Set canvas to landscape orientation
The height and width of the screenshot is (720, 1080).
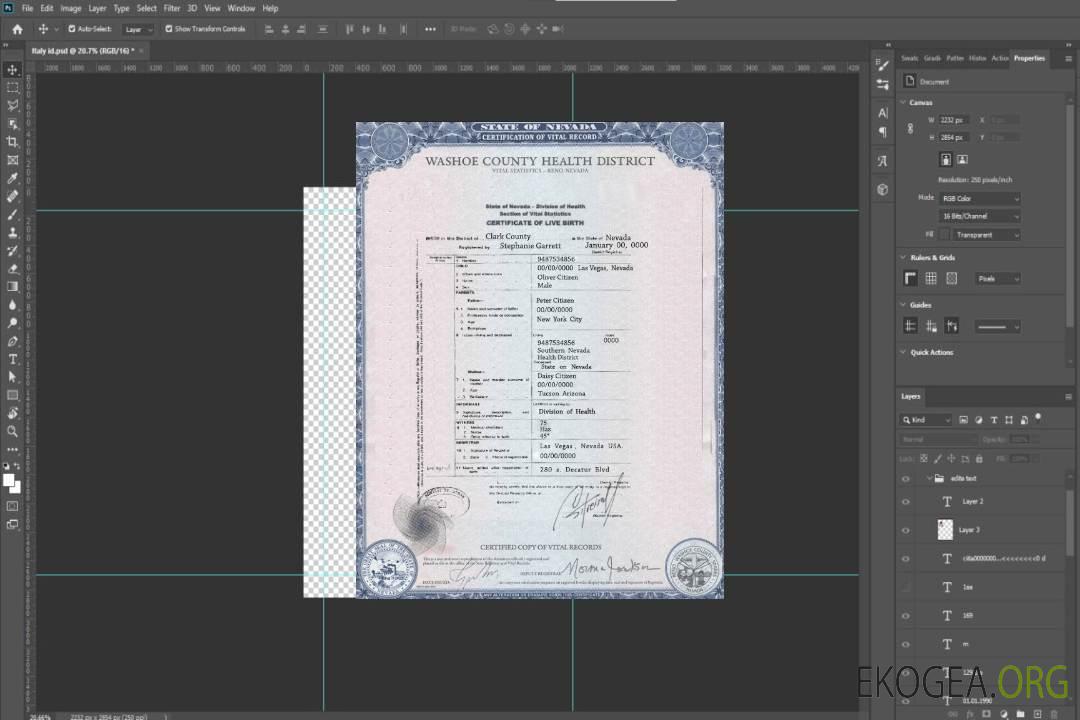(x=963, y=160)
